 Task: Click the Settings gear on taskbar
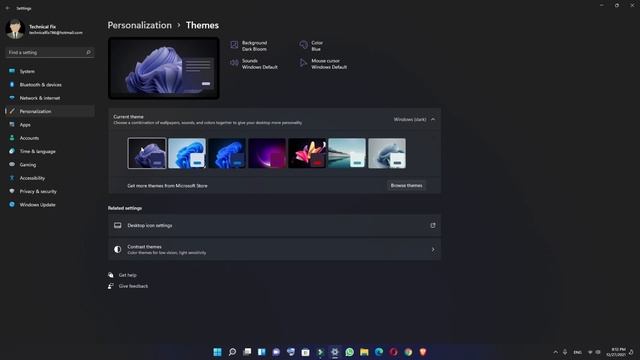335,352
